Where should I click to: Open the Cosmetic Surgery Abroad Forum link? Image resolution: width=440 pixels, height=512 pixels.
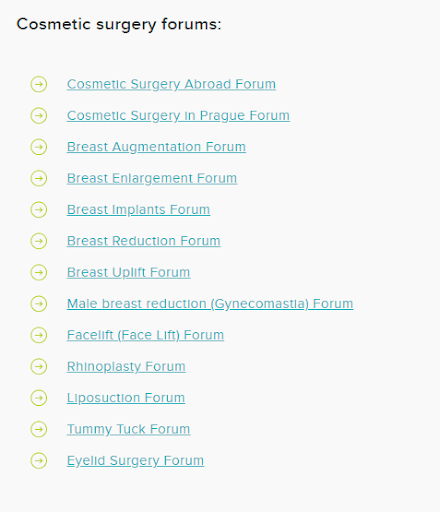[x=171, y=84]
